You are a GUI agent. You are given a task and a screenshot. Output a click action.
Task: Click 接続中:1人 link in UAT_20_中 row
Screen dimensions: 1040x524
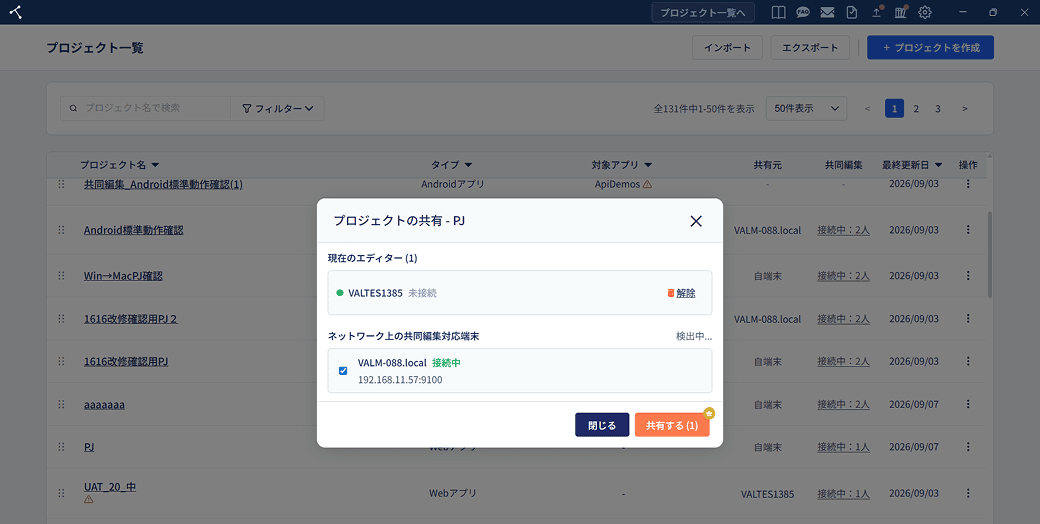pos(843,493)
